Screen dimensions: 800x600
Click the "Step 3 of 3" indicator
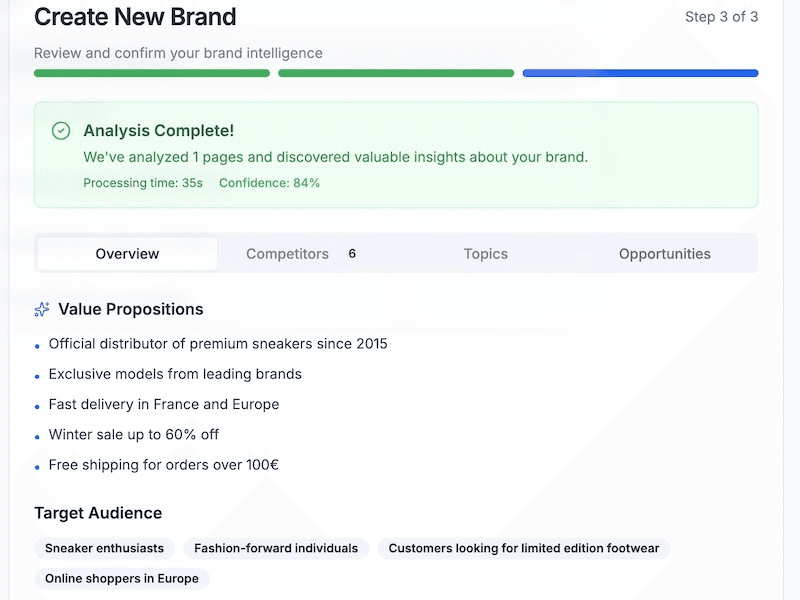(722, 17)
